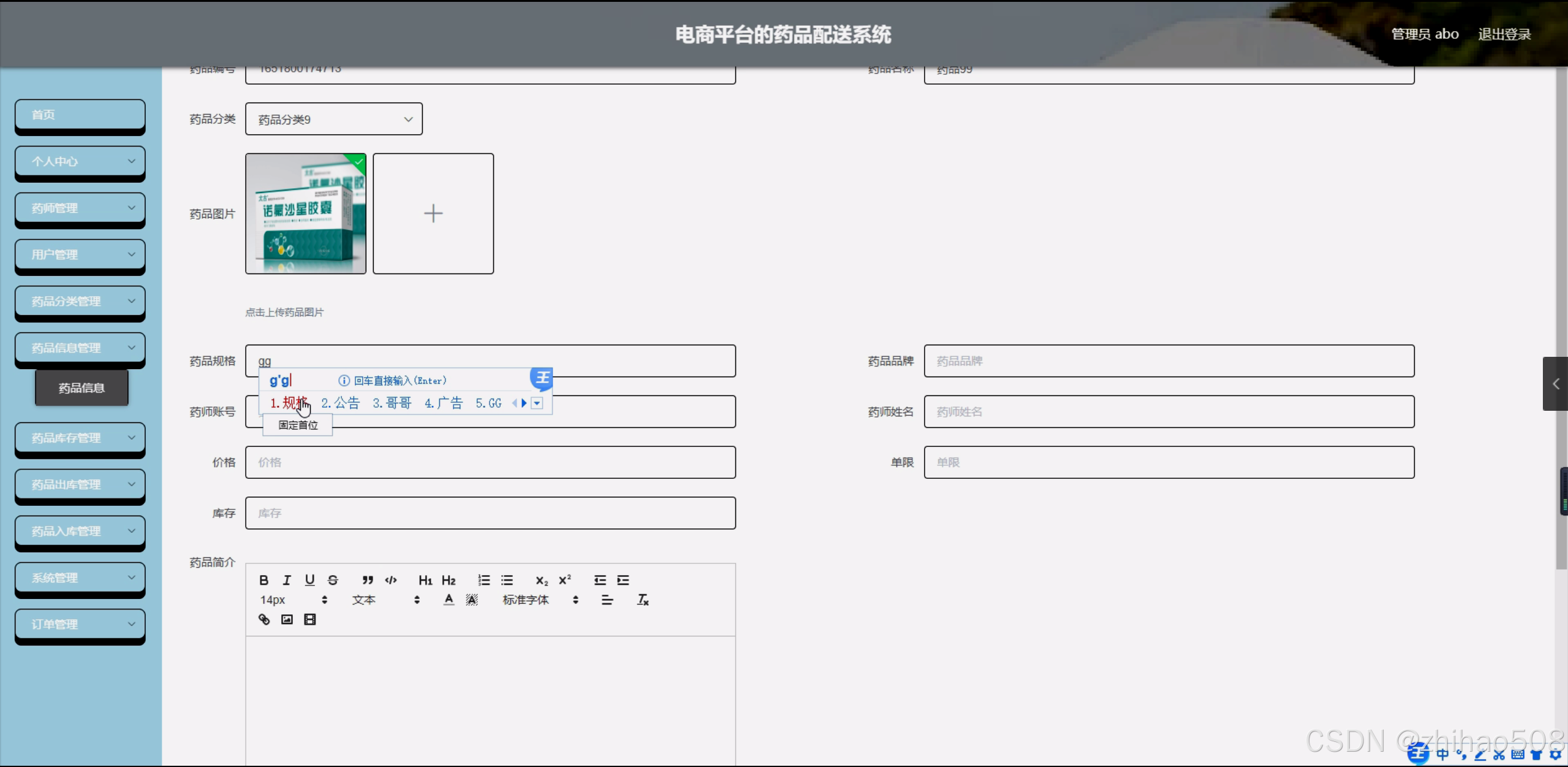The image size is (1568, 767).
Task: Open the 标准字体 font family dropdown
Action: coord(539,600)
